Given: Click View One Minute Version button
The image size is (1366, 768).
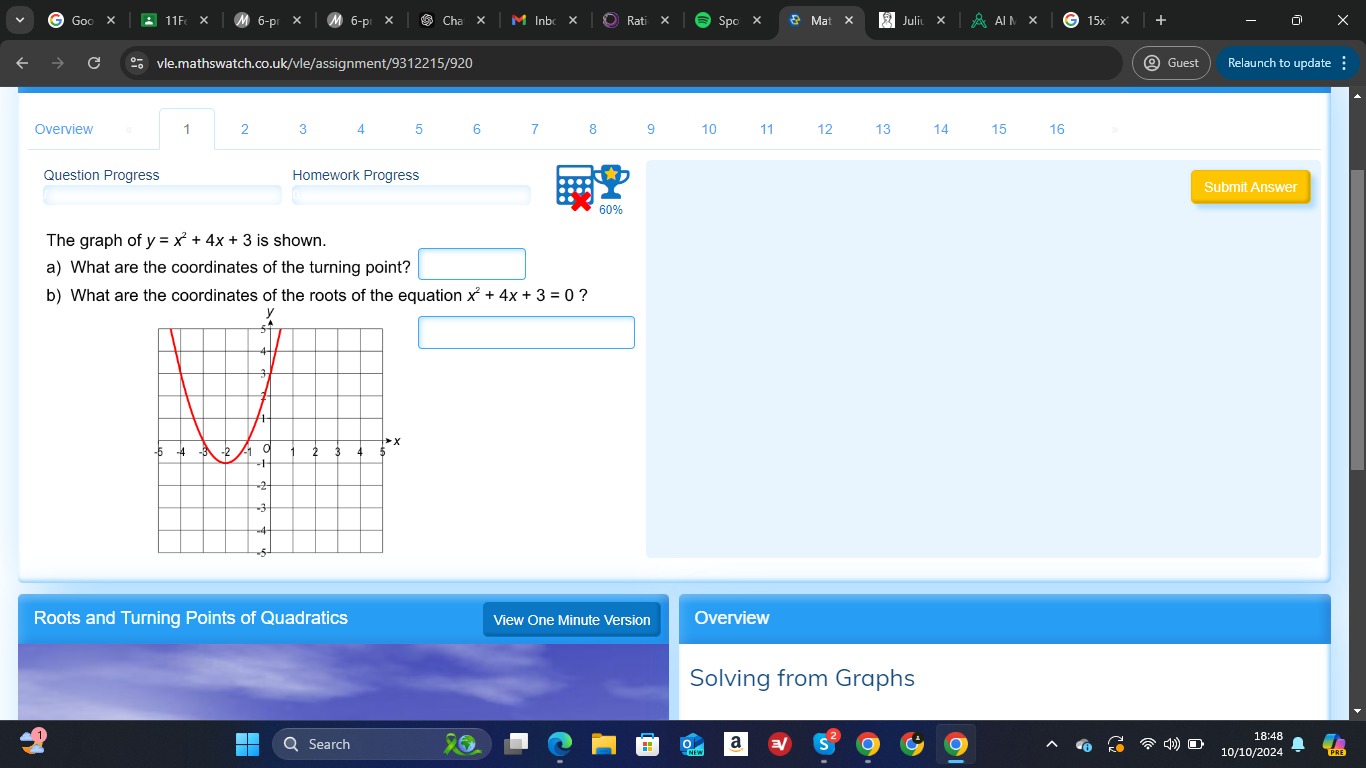Looking at the screenshot, I should [572, 620].
